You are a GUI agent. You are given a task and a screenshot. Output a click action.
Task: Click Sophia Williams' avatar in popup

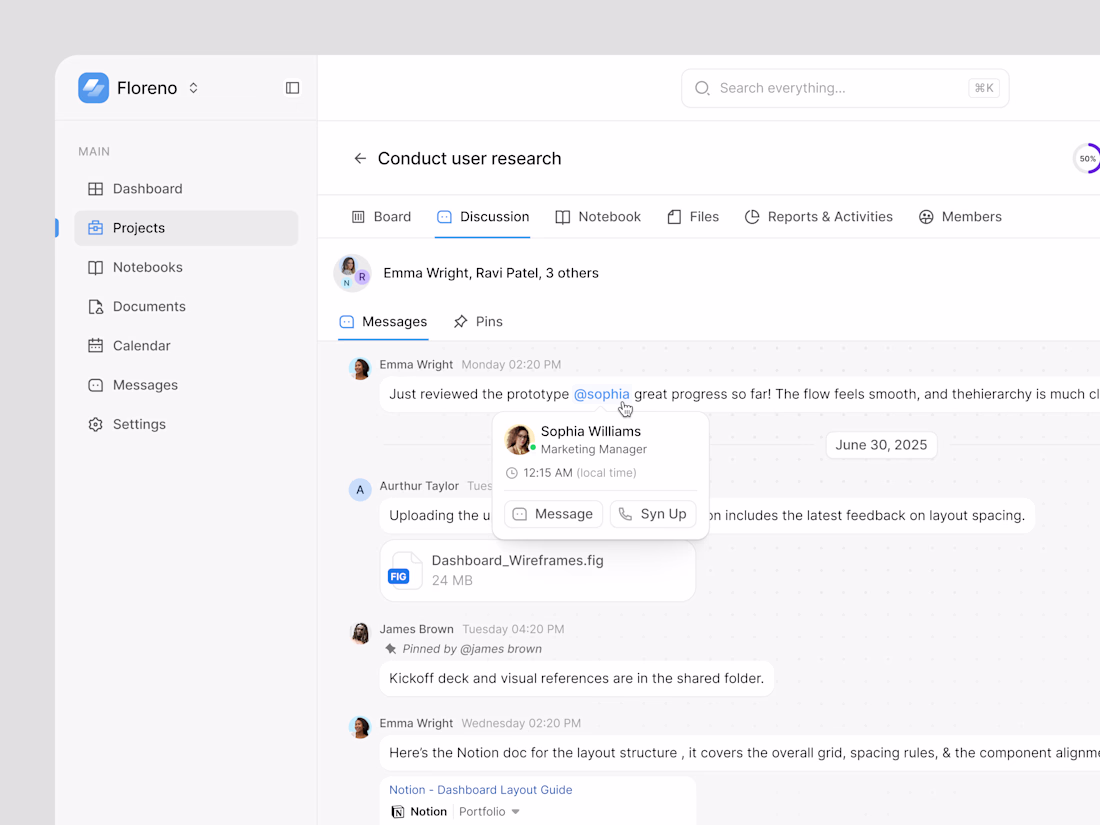tap(519, 440)
